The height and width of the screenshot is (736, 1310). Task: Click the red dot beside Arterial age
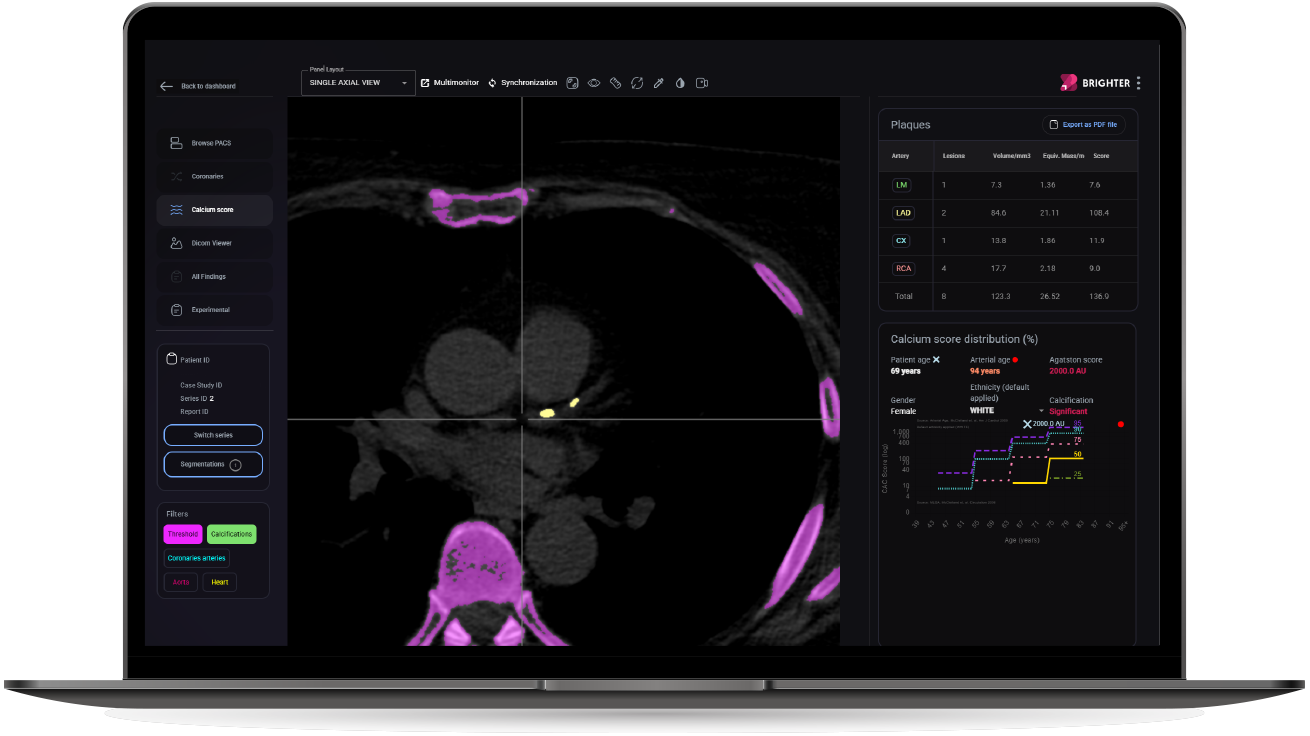pyautogui.click(x=1015, y=359)
